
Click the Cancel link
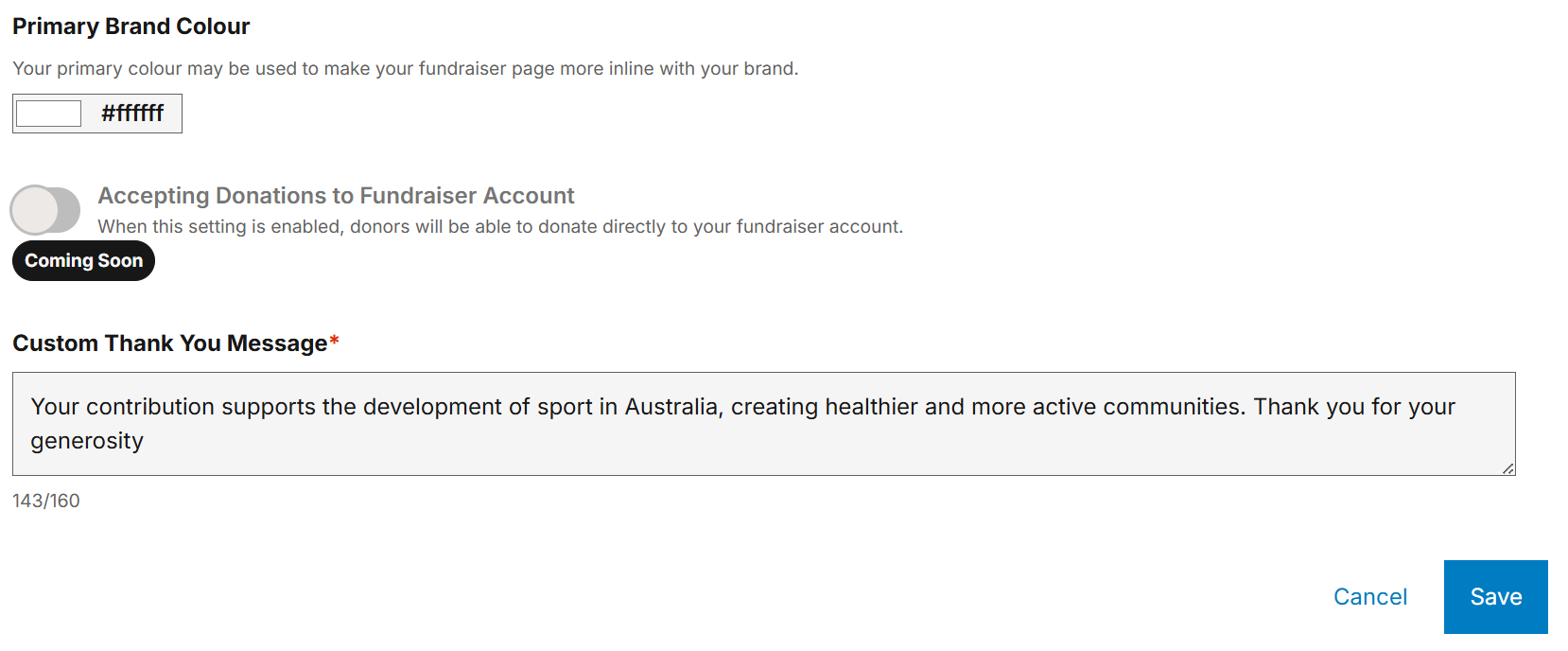pyautogui.click(x=1370, y=597)
